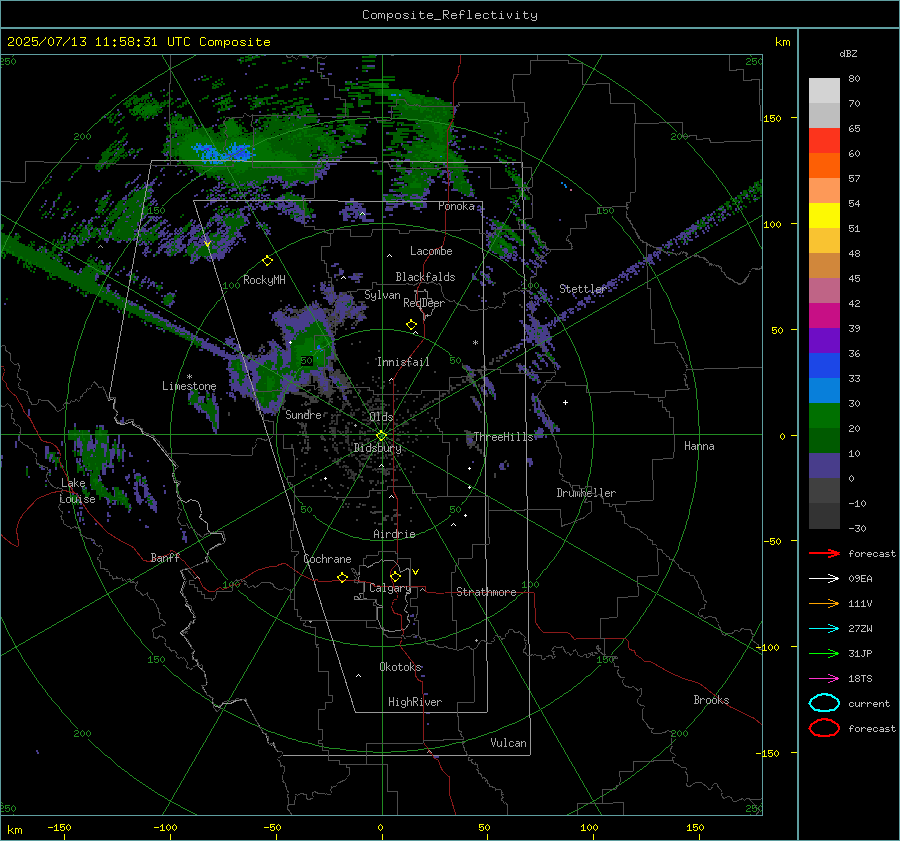The height and width of the screenshot is (841, 900).
Task: Click the Limestone label
Action: click(189, 386)
